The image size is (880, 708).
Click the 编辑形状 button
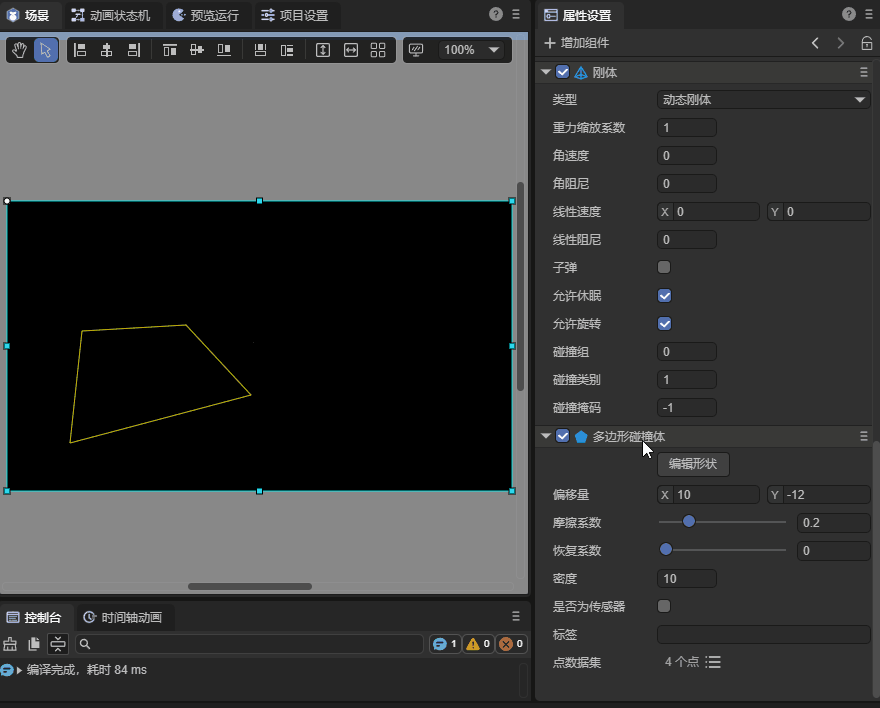click(x=693, y=464)
